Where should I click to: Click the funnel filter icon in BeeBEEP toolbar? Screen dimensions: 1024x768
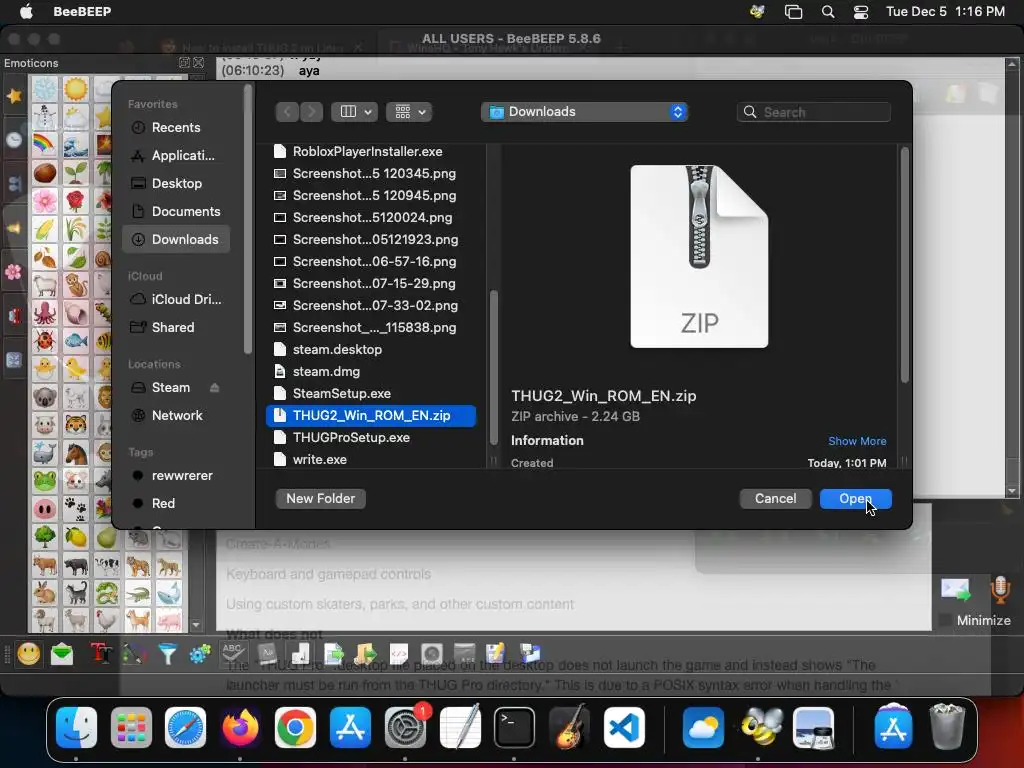point(168,654)
